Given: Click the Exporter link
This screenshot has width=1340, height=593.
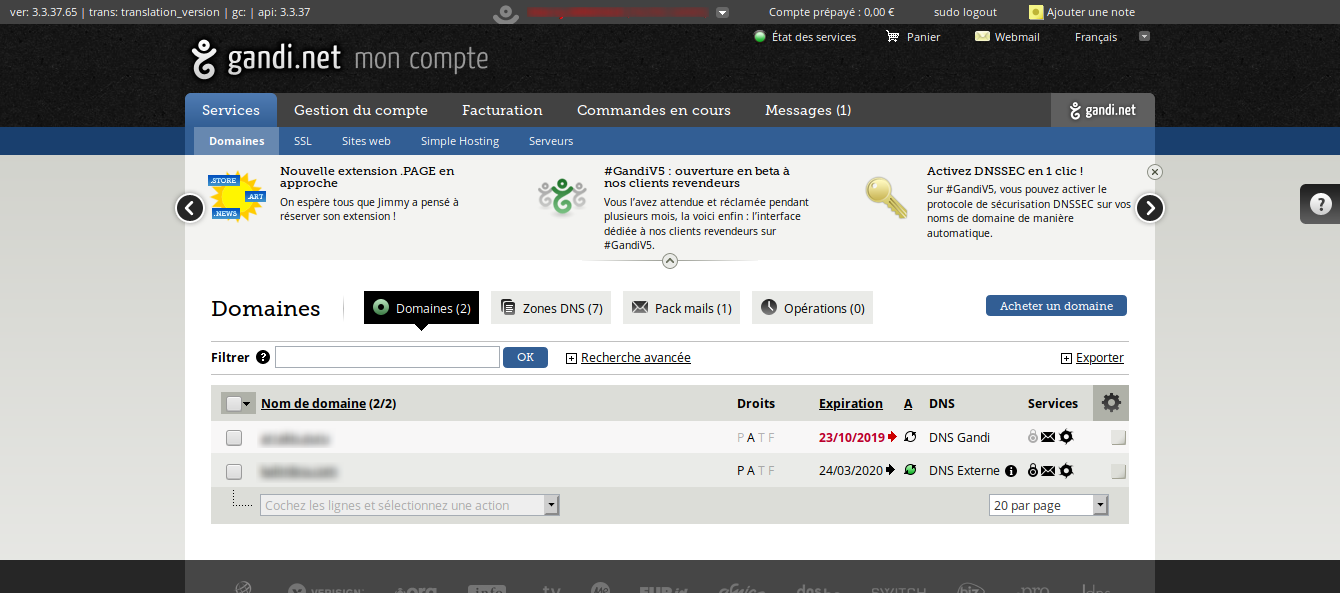Looking at the screenshot, I should coord(1098,357).
